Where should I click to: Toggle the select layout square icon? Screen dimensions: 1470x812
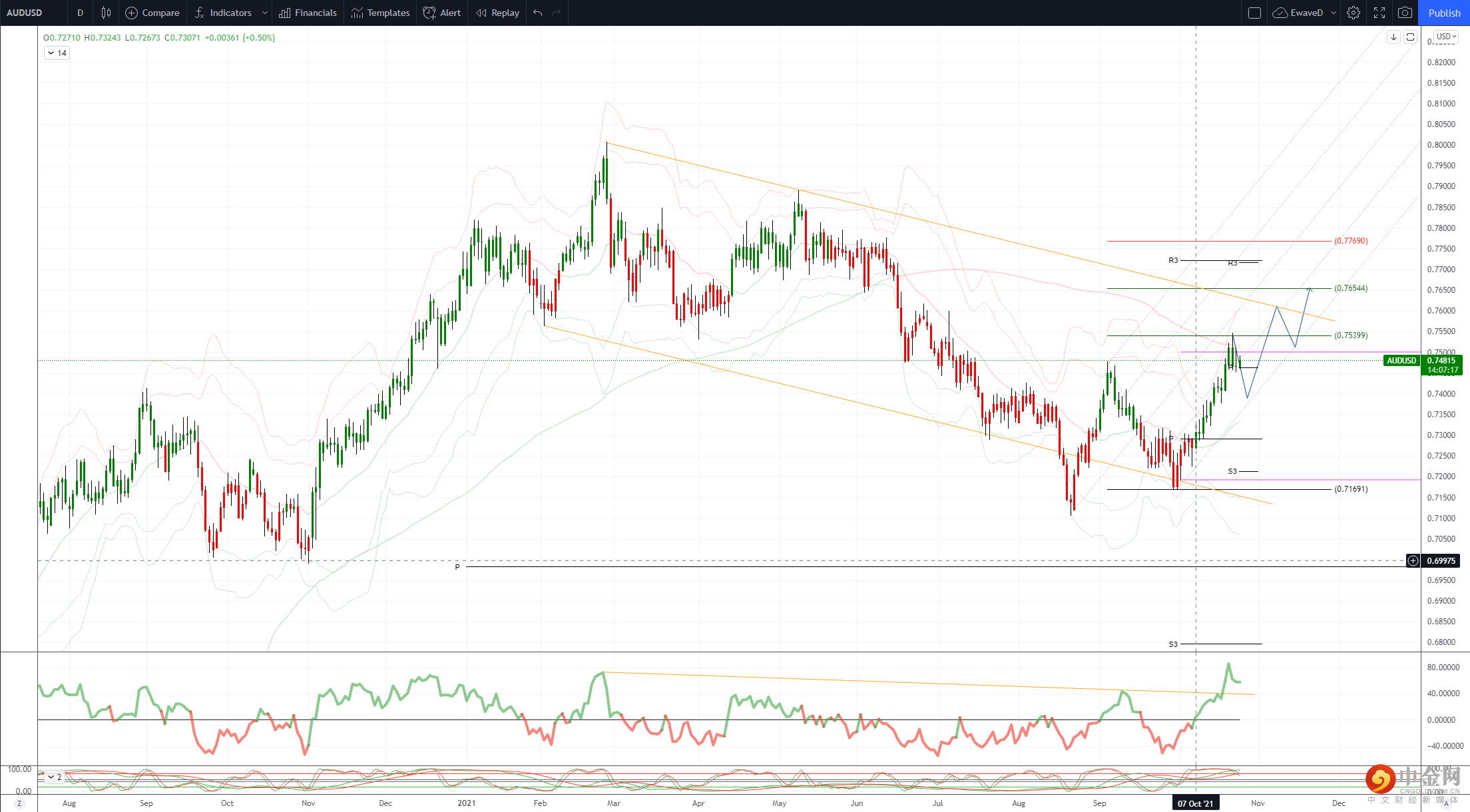[x=1254, y=13]
